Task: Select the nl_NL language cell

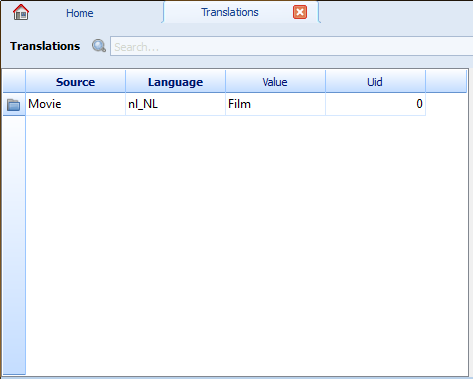Action: [x=175, y=104]
